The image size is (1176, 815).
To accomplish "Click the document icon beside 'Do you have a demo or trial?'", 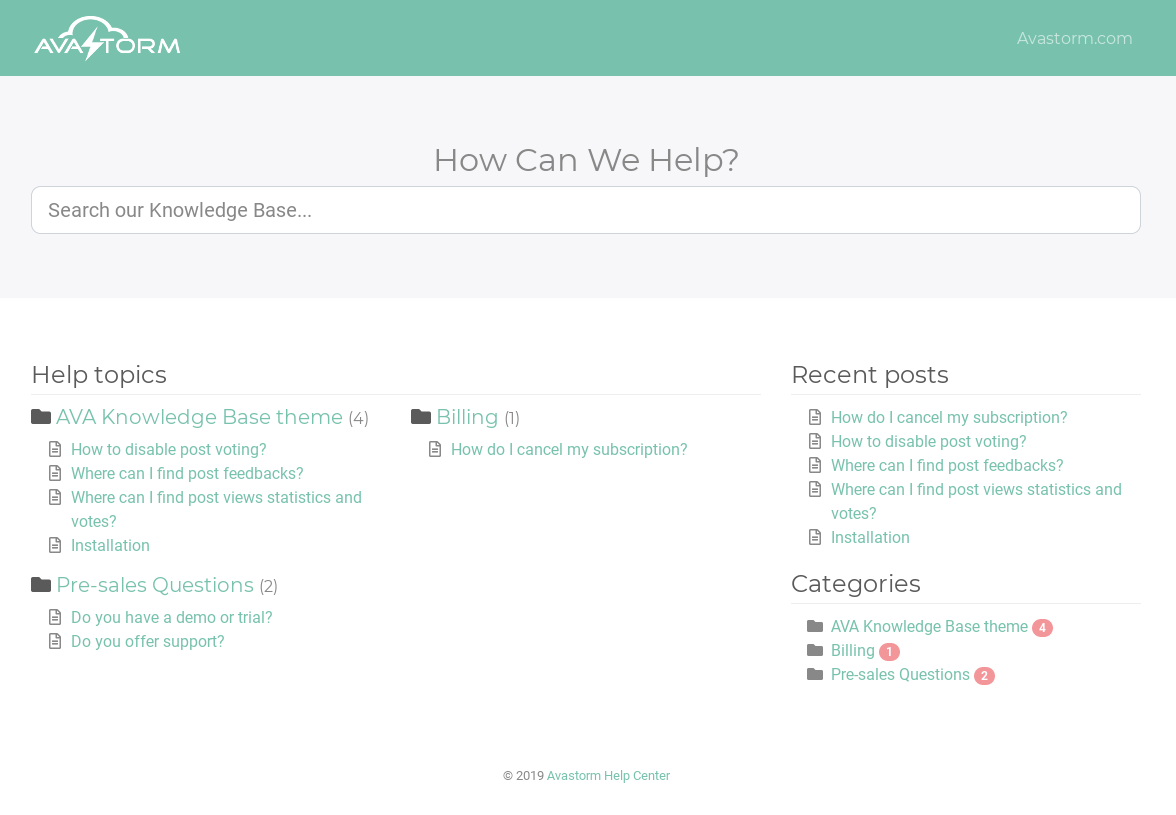I will click(x=55, y=617).
